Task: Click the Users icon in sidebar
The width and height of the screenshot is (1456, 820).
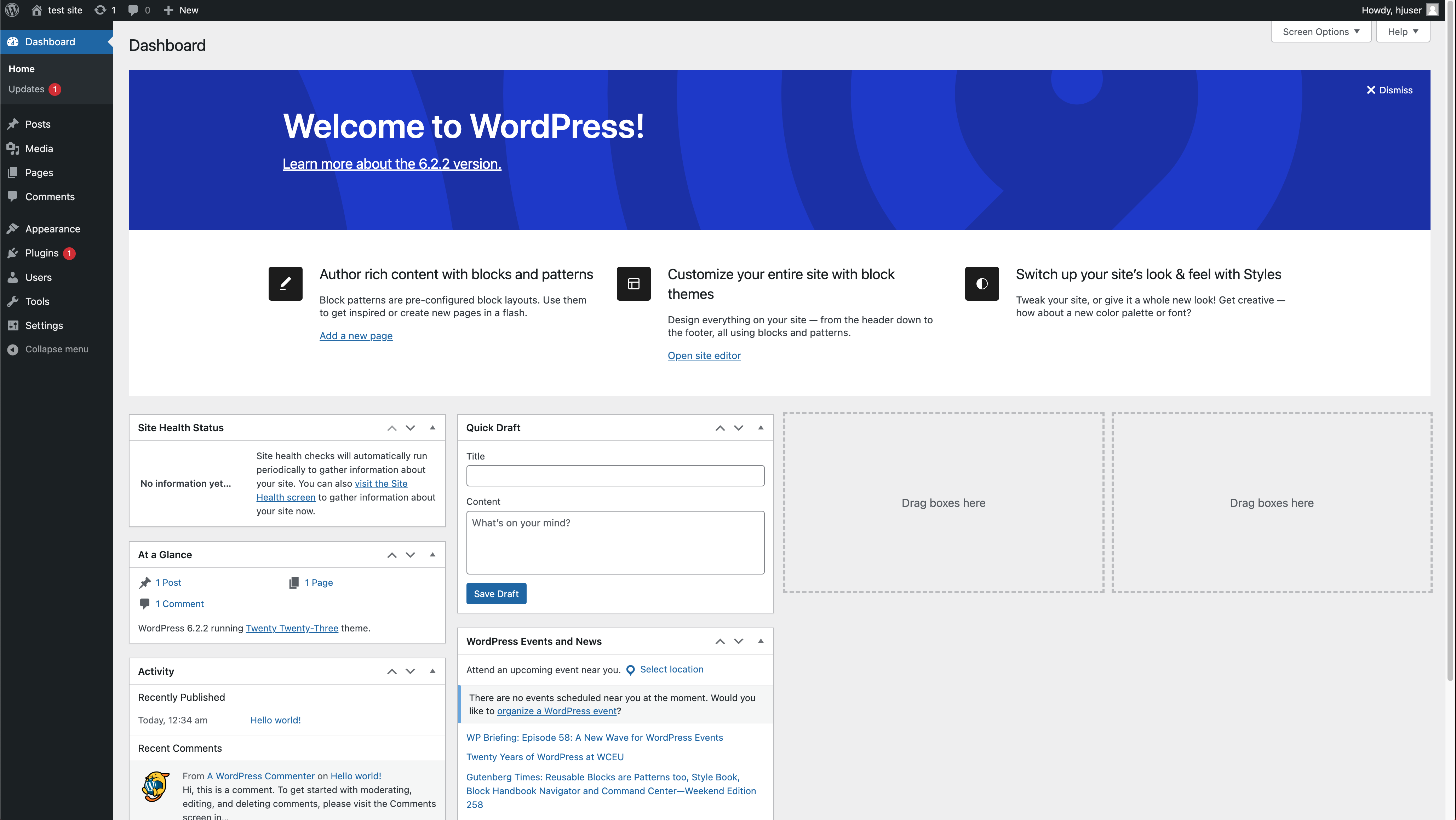Action: point(13,277)
